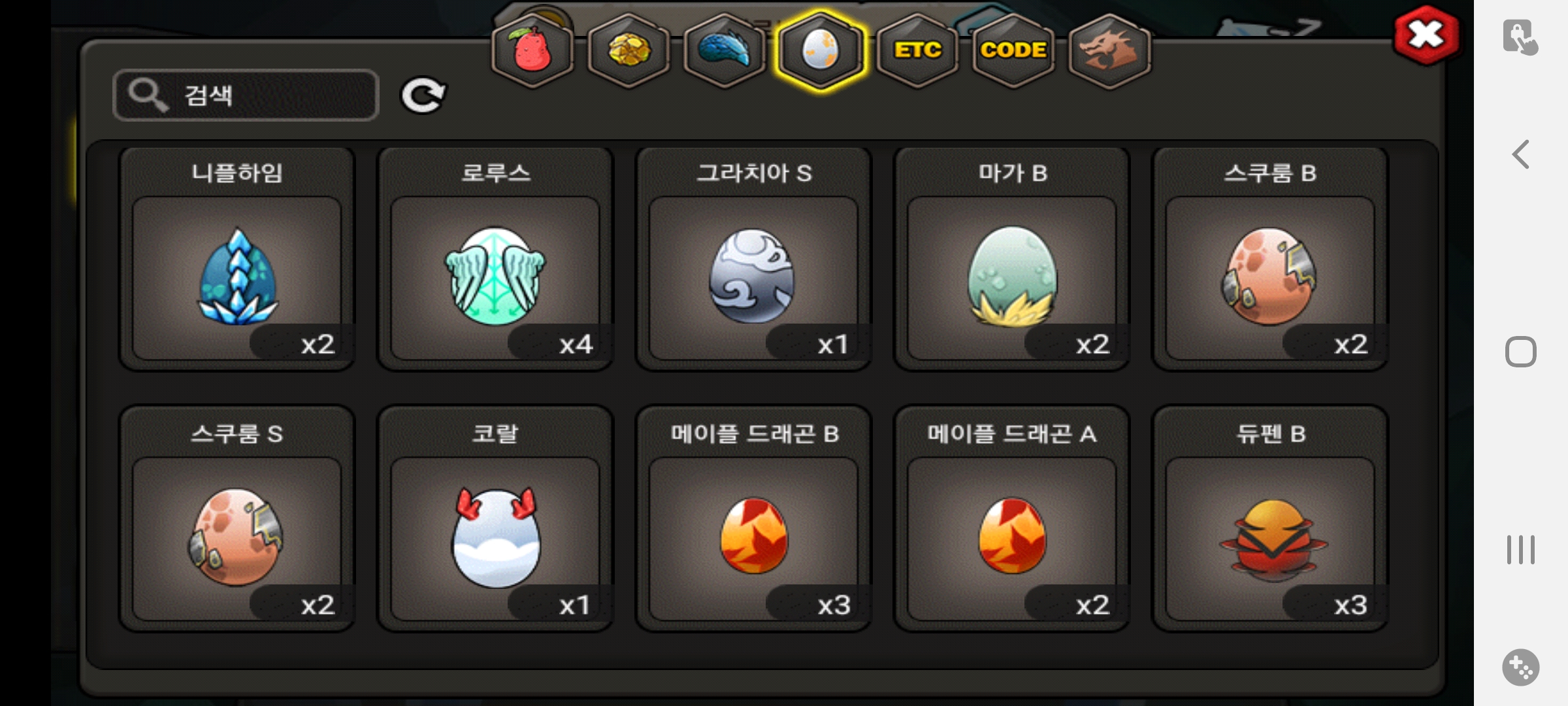Tap the game controller icon in sidebar
This screenshot has height=706, width=1568.
1521,667
